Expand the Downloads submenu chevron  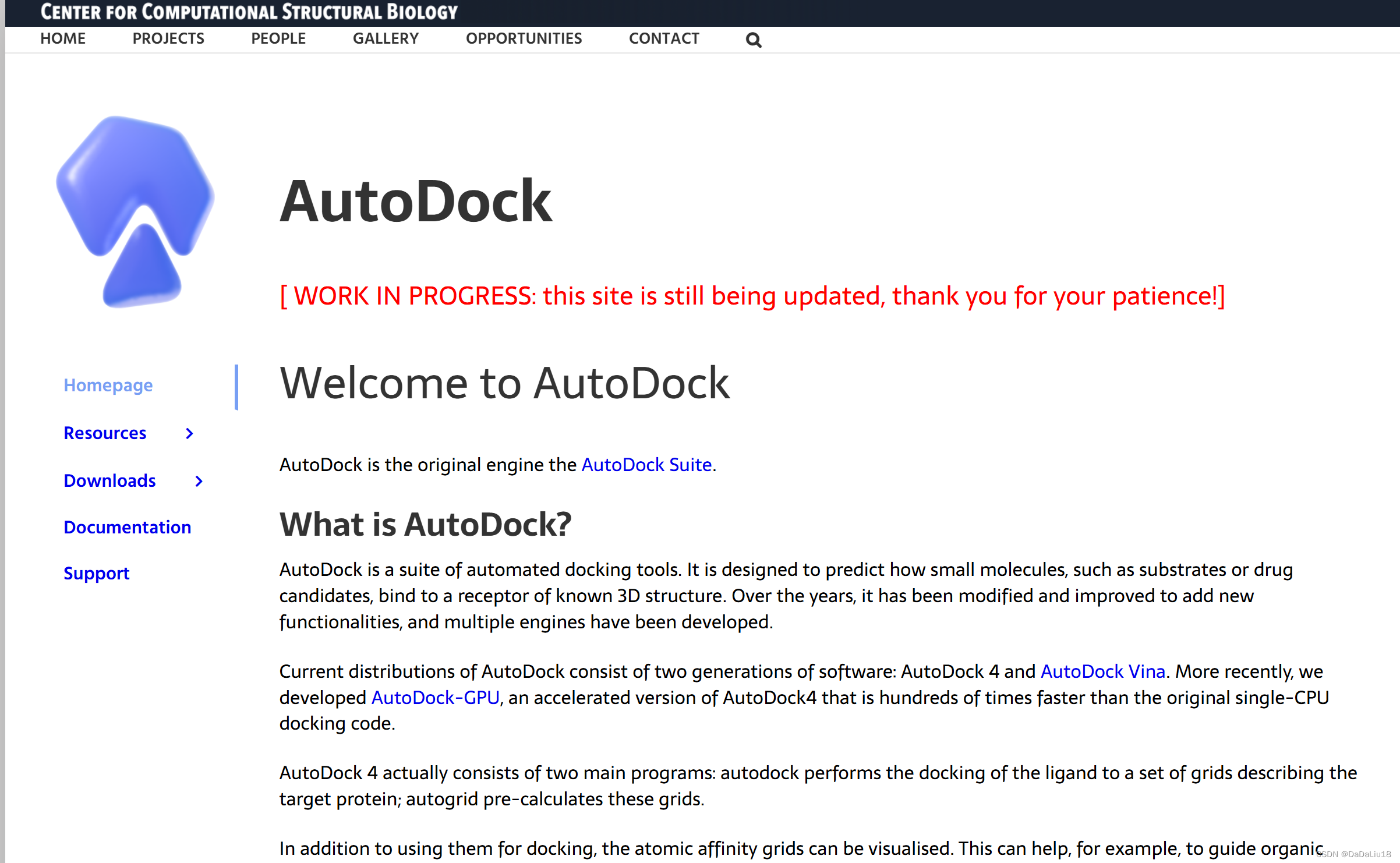[x=199, y=481]
